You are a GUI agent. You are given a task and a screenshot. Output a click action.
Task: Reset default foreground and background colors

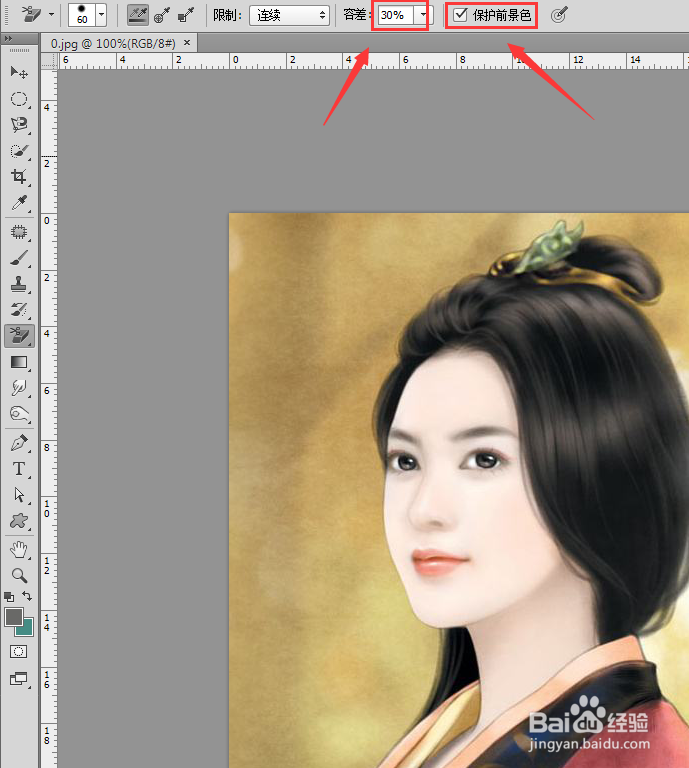(9, 597)
